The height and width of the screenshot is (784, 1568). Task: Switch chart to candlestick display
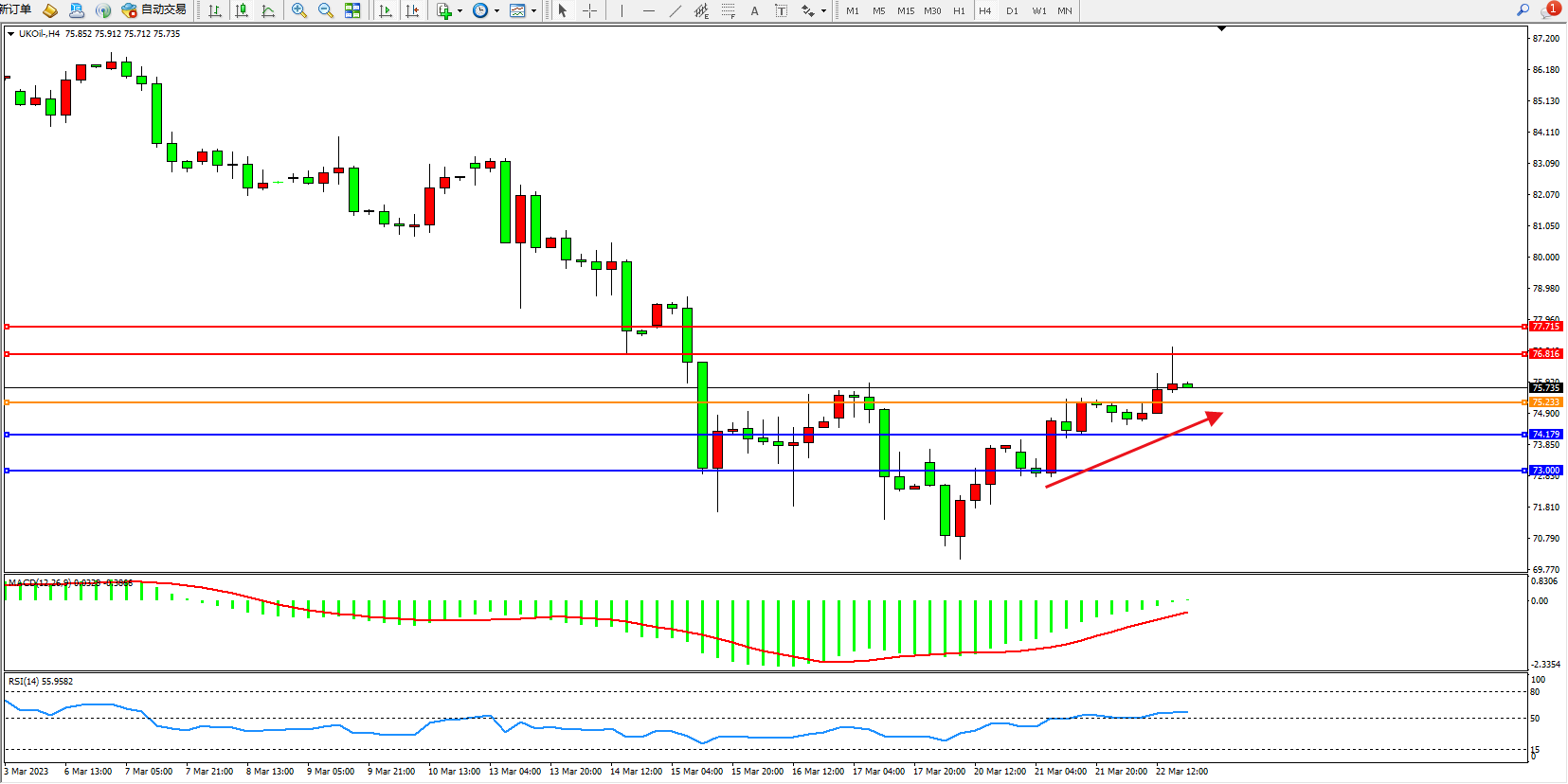point(242,10)
